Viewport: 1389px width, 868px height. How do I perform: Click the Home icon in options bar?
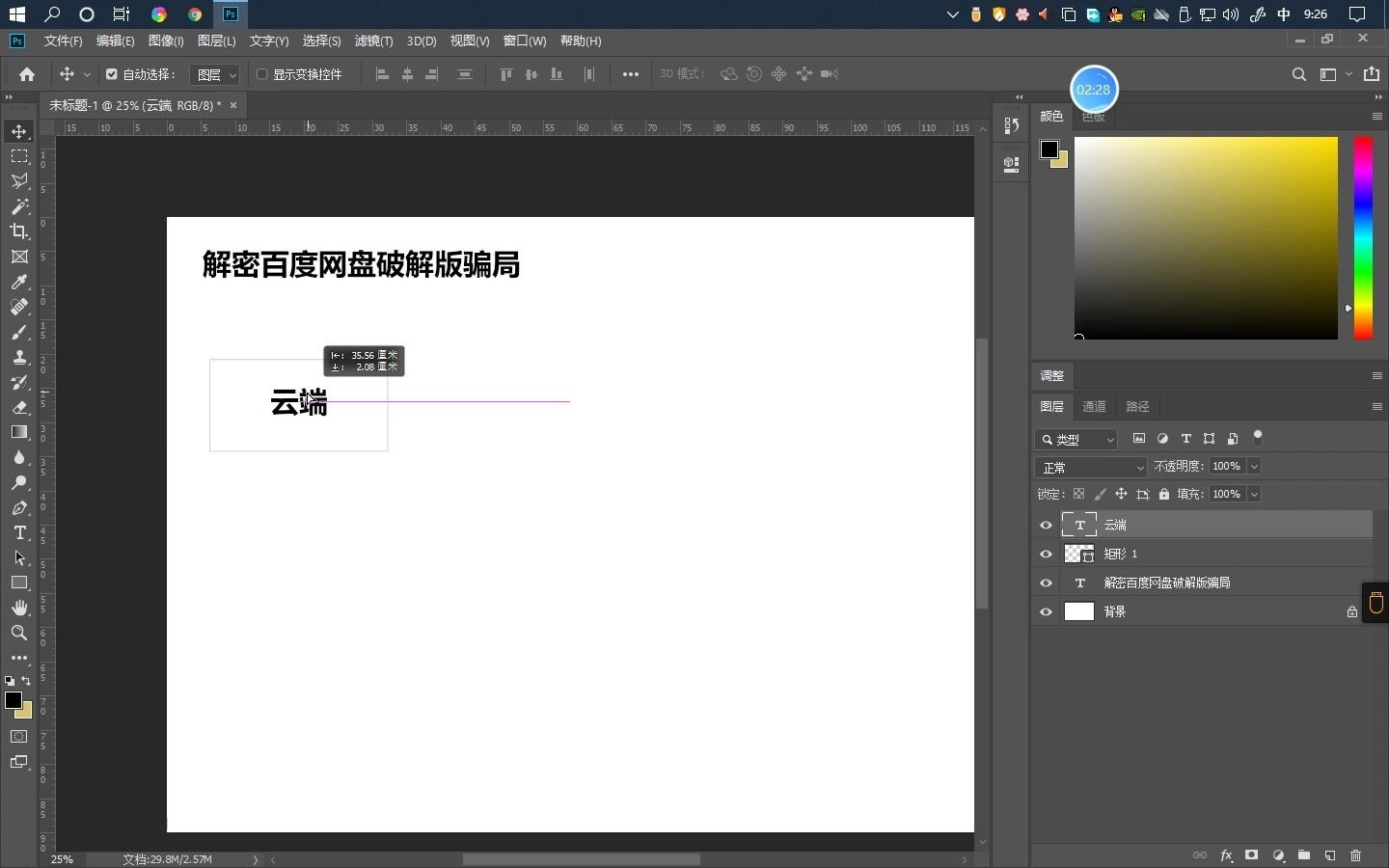pos(27,74)
